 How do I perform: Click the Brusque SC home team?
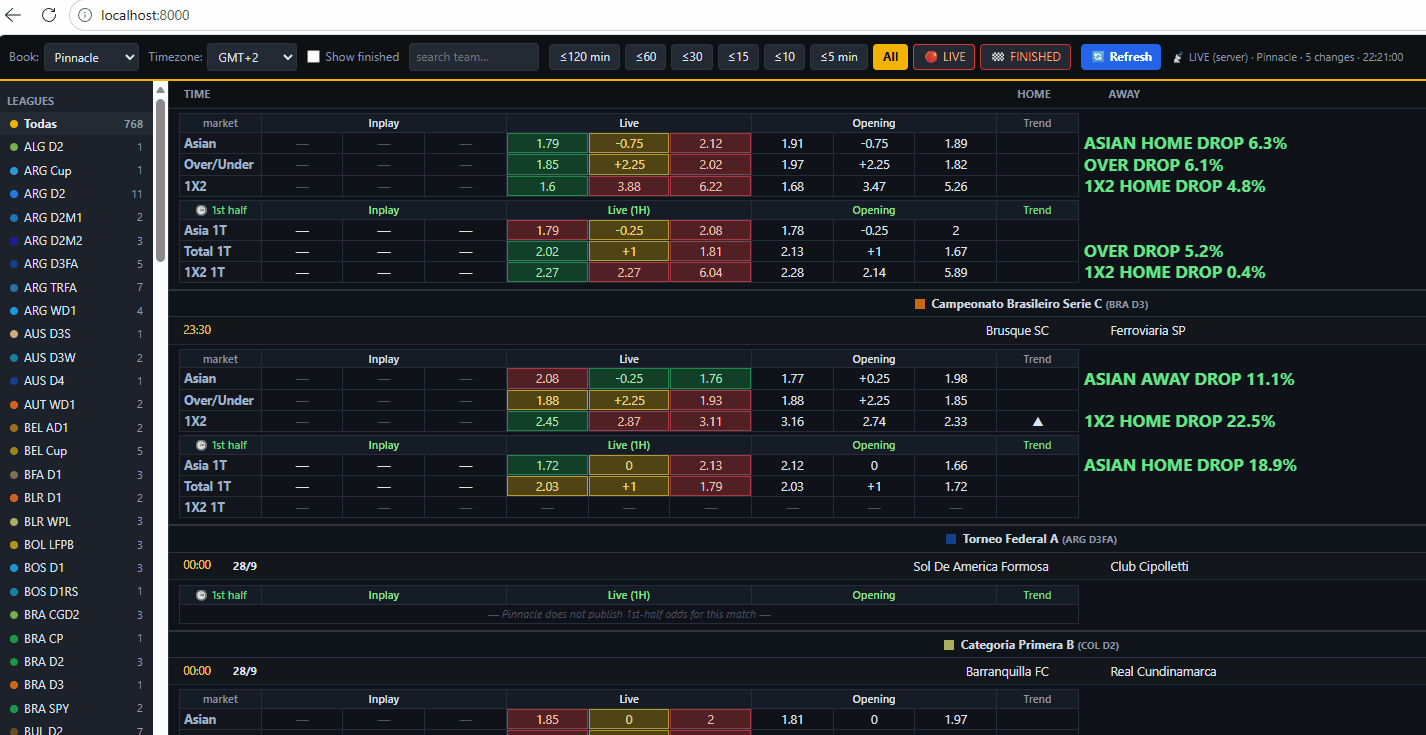[1017, 330]
